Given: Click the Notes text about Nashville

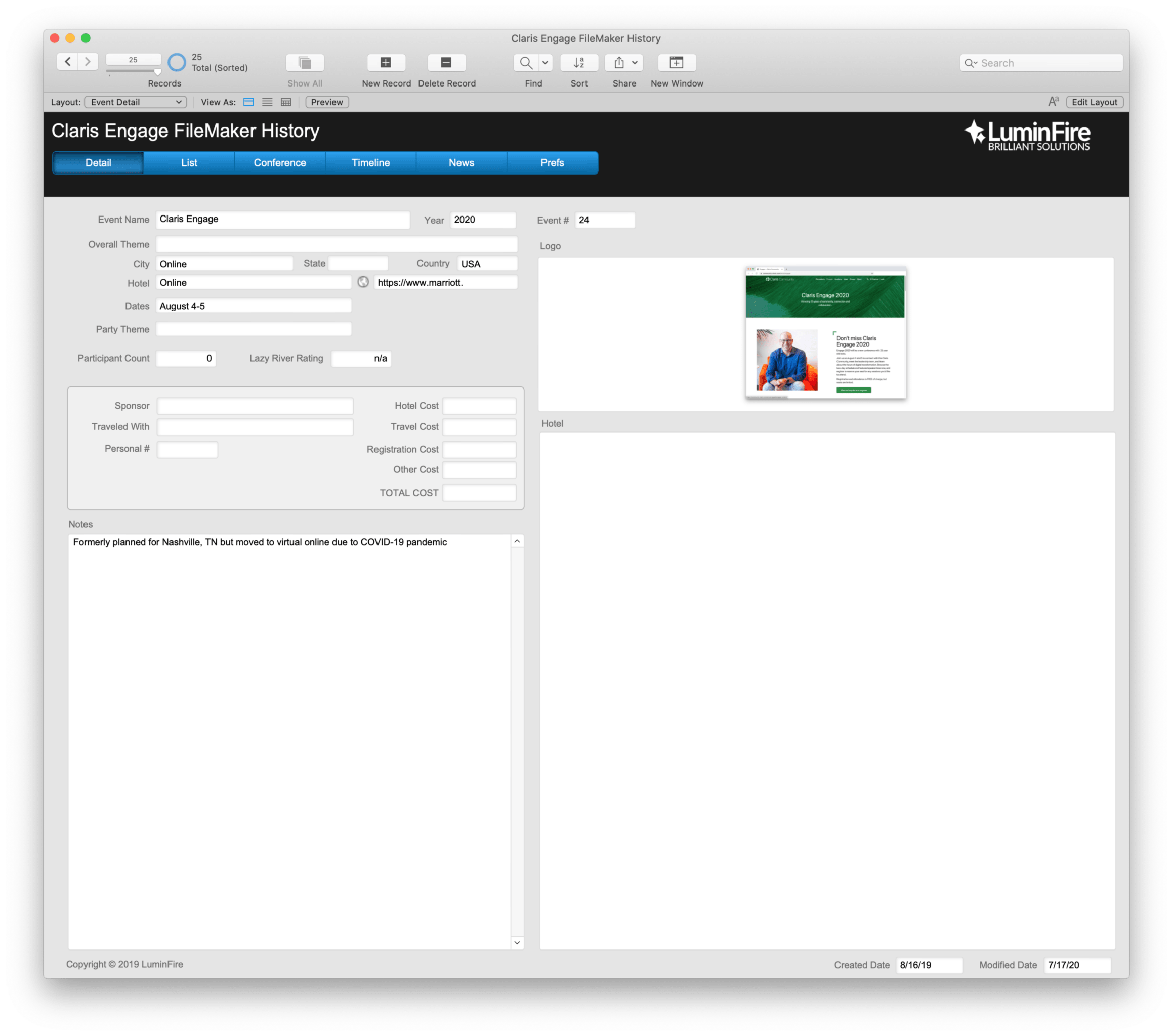Looking at the screenshot, I should (x=260, y=542).
